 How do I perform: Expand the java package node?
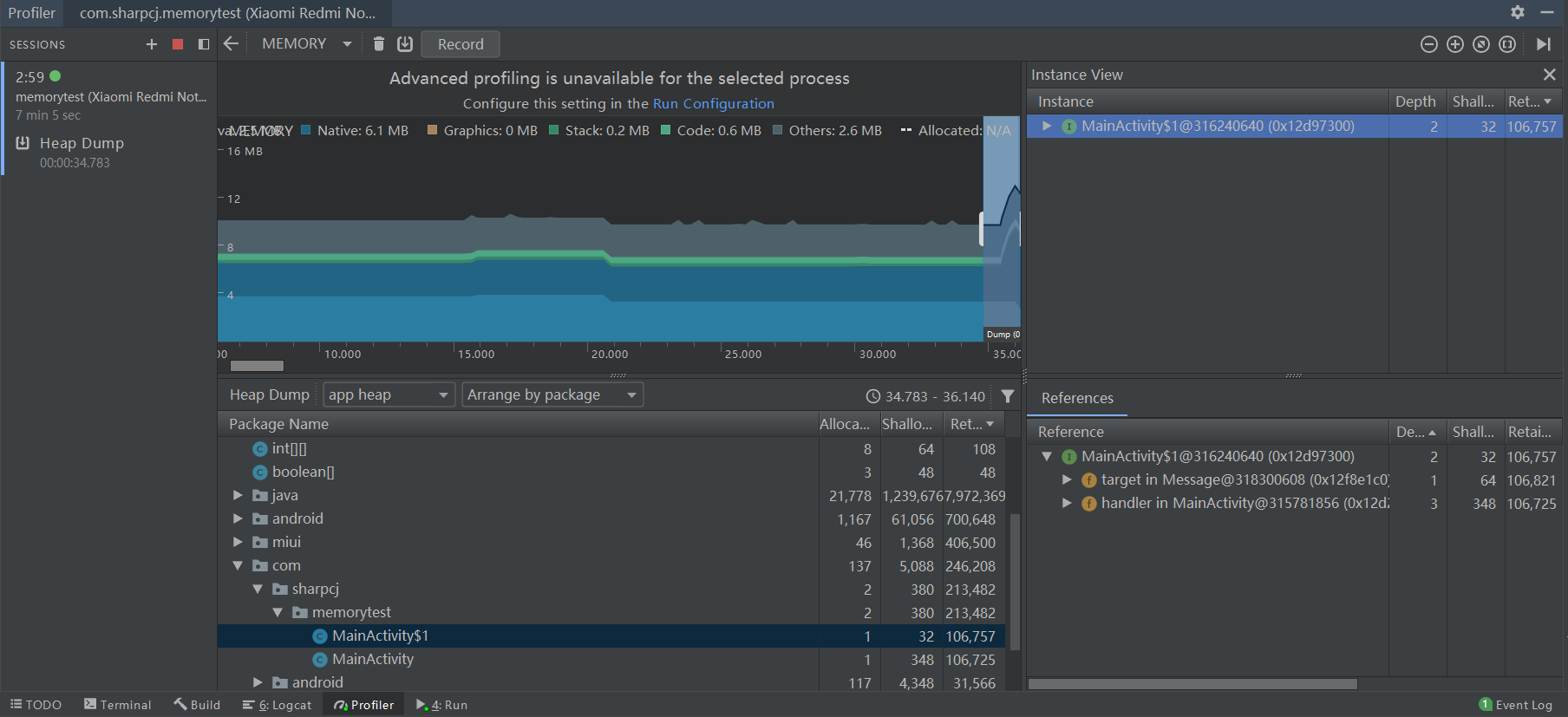tap(238, 495)
